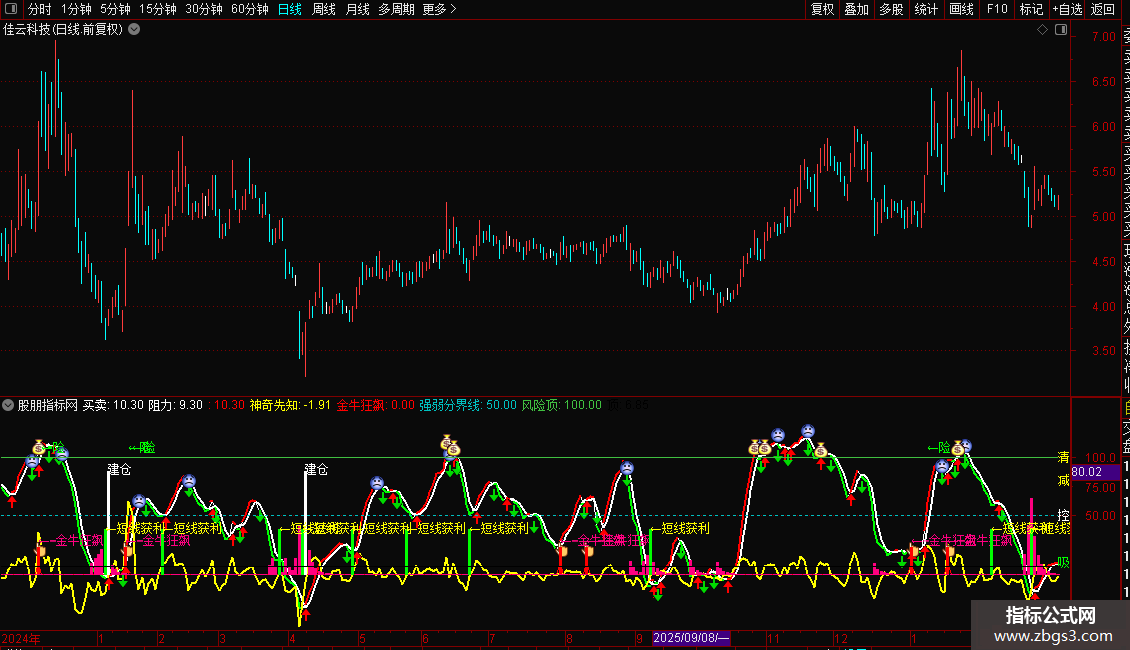
Task: Click the 阻力: 9.30 value
Action: coord(175,405)
